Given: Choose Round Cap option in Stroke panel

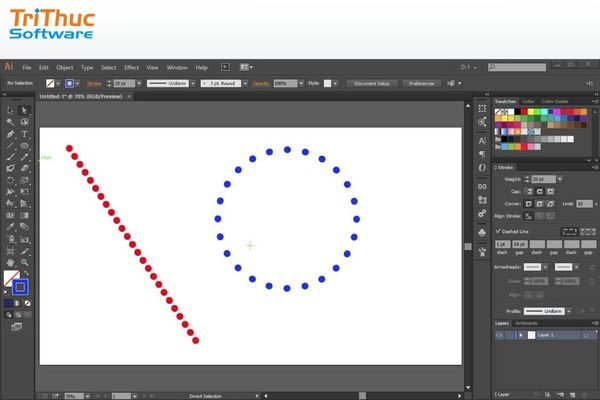Looking at the screenshot, I should pos(540,191).
